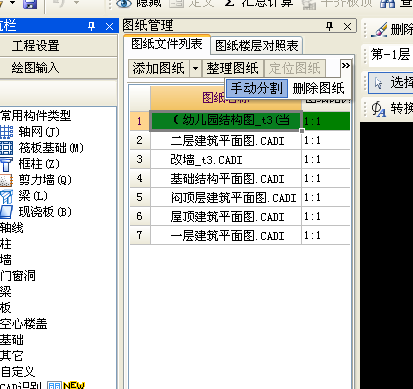The width and height of the screenshot is (413, 389).
Task: Click the 整理图纸 button
Action: (x=233, y=68)
